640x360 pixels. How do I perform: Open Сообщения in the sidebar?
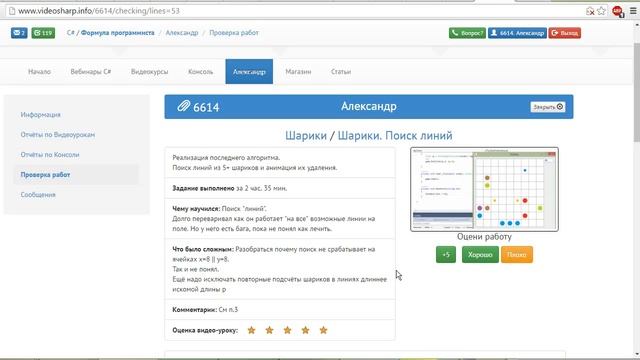tap(38, 195)
